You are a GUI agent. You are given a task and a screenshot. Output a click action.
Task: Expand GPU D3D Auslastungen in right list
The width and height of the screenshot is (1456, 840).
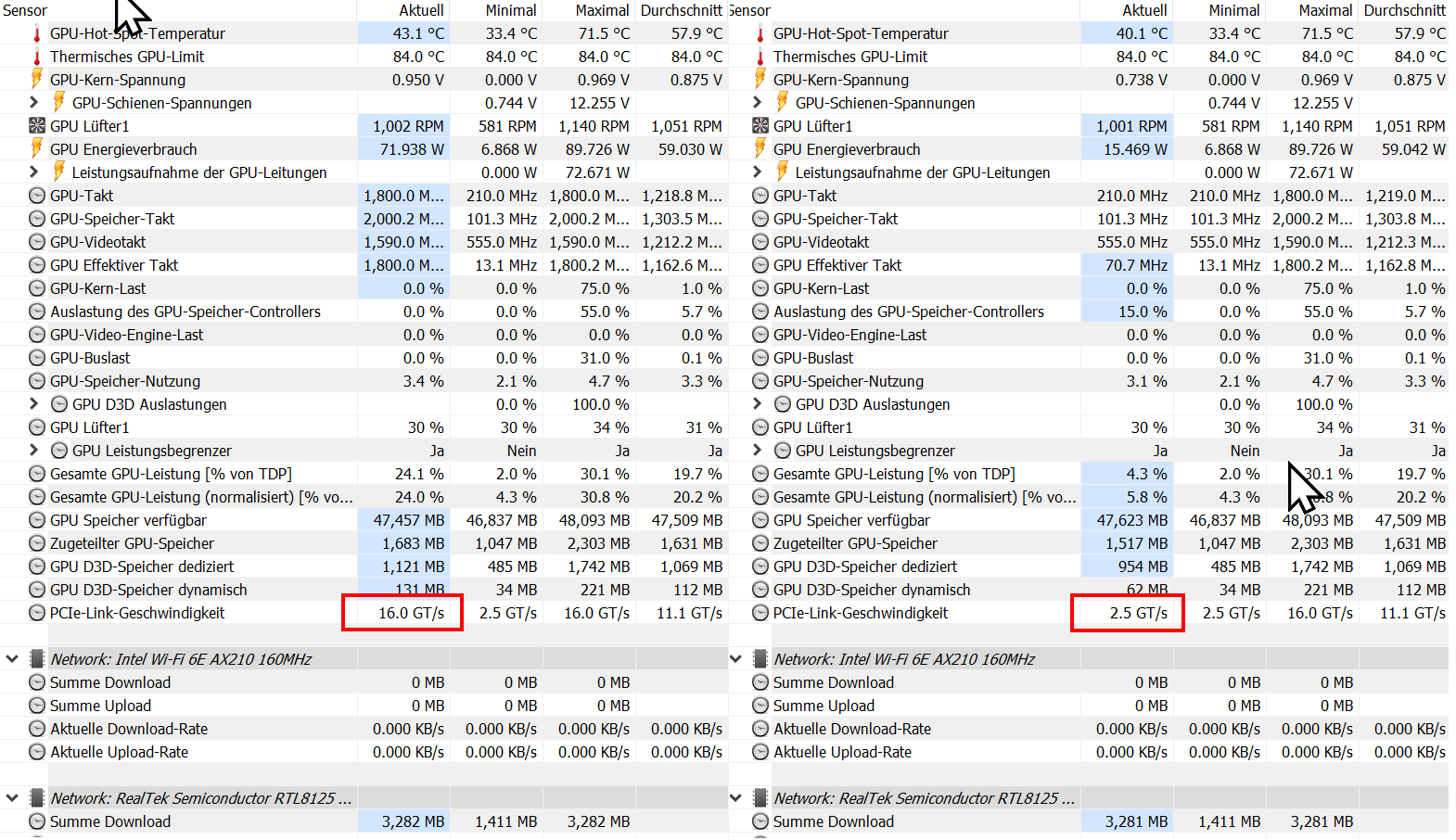pos(758,403)
